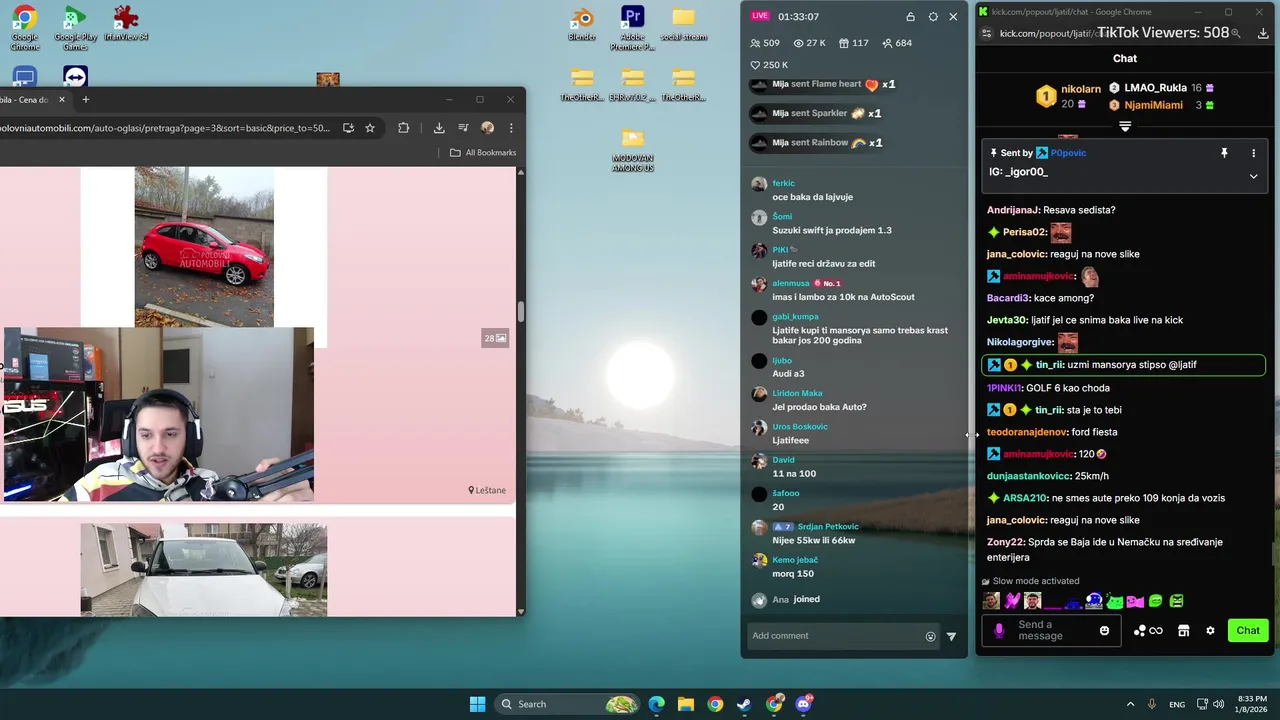Bookmark this page with star icon

(x=370, y=128)
